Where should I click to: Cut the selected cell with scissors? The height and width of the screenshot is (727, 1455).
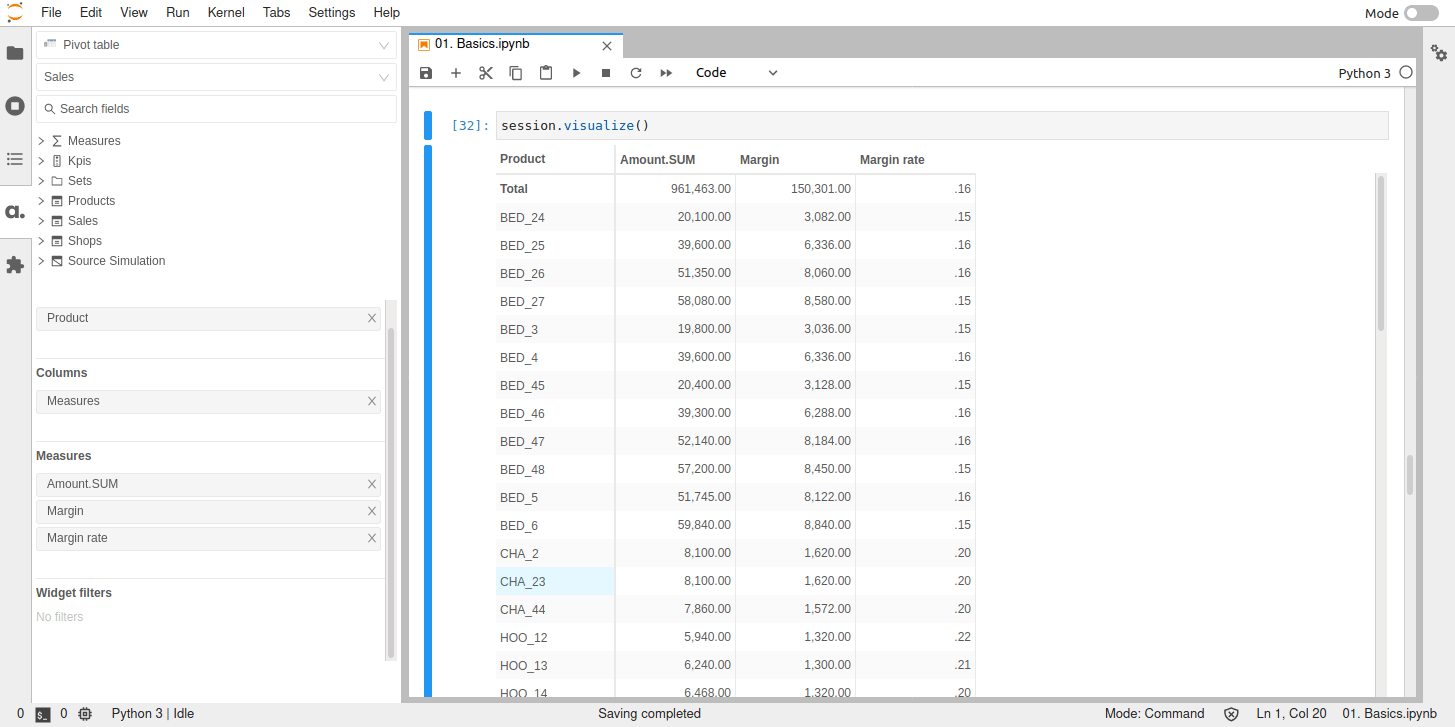click(x=486, y=73)
